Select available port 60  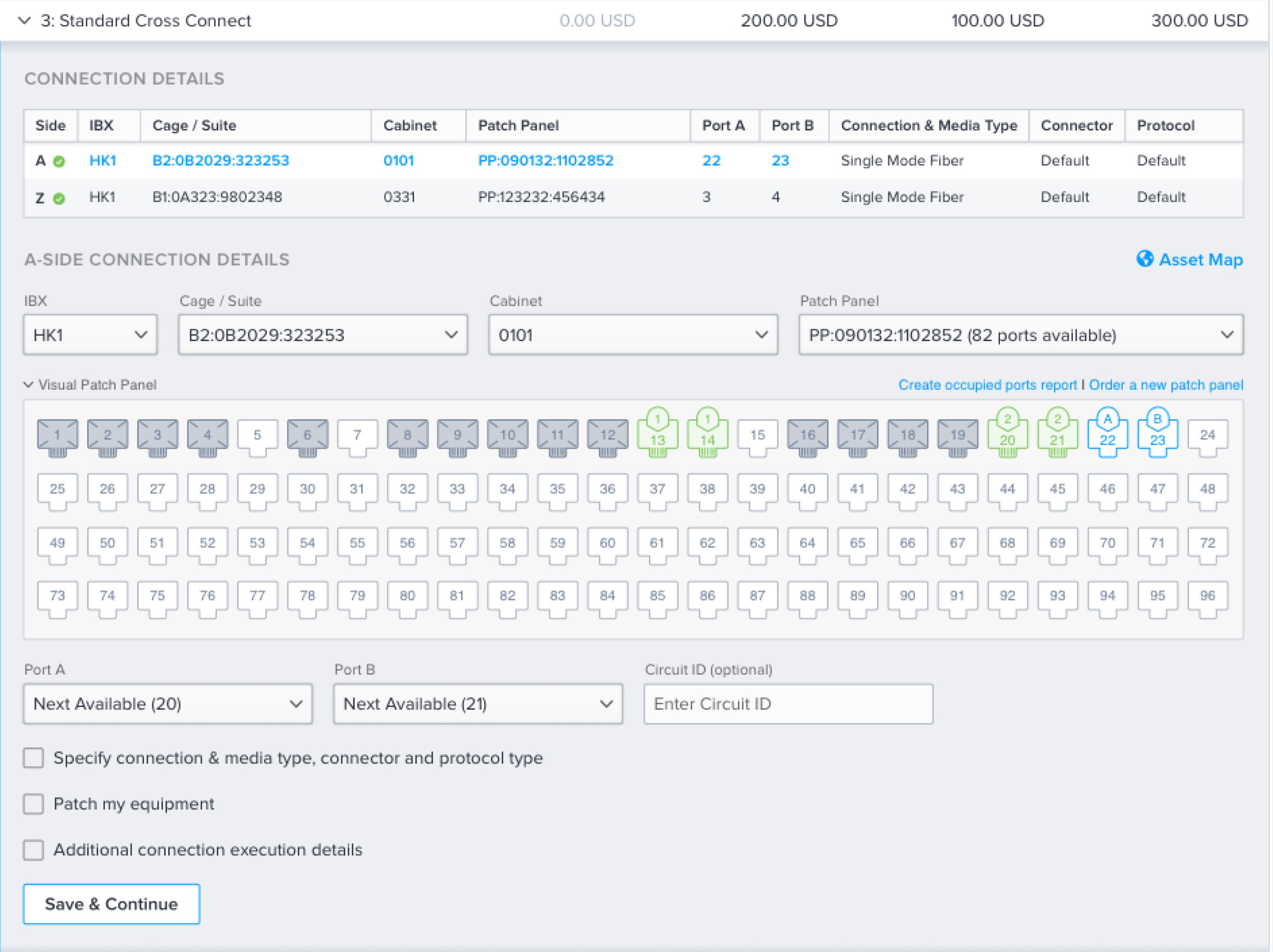click(607, 543)
